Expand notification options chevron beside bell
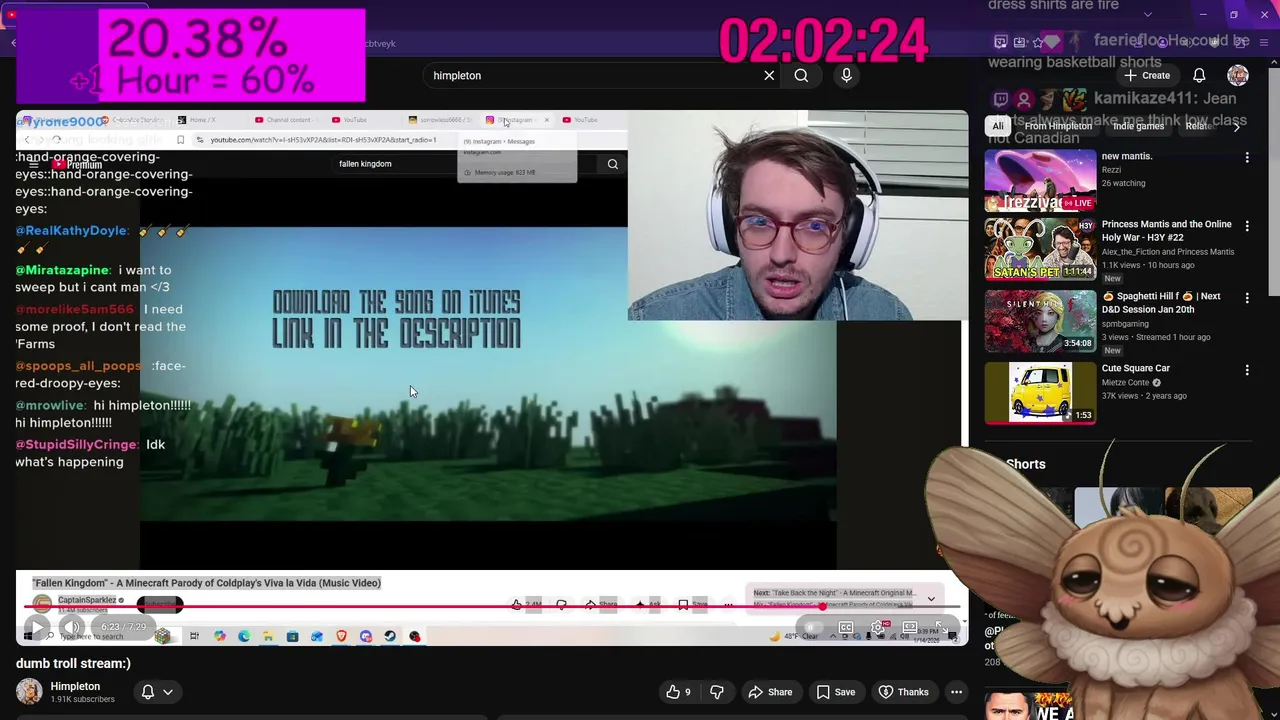The height and width of the screenshot is (720, 1280). point(168,692)
